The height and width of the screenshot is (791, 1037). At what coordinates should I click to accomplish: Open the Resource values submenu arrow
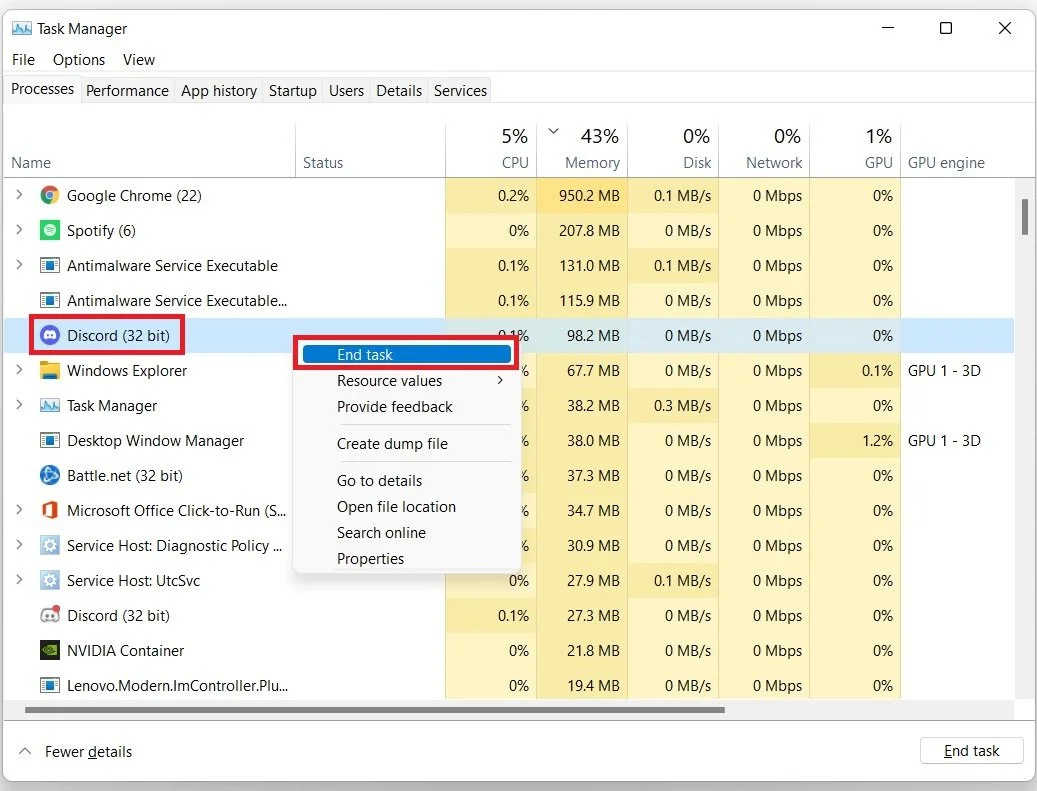(x=500, y=380)
